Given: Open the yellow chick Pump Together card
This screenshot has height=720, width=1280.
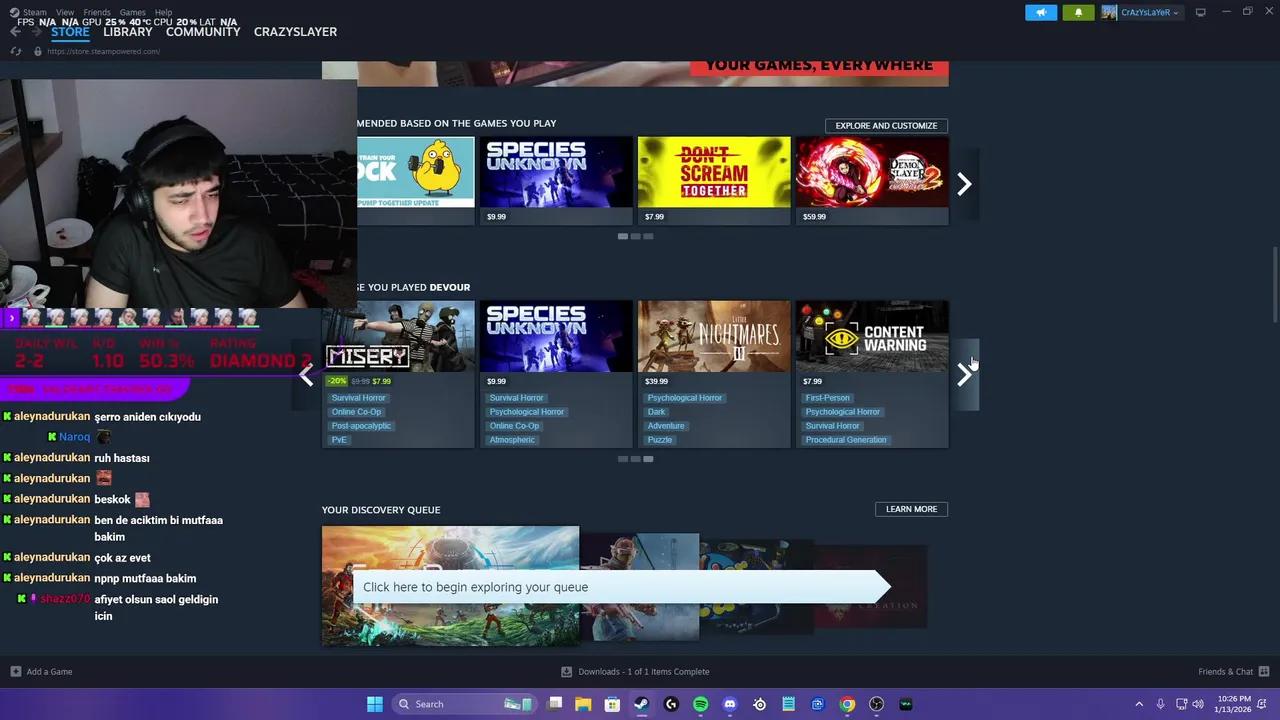Looking at the screenshot, I should pyautogui.click(x=416, y=180).
